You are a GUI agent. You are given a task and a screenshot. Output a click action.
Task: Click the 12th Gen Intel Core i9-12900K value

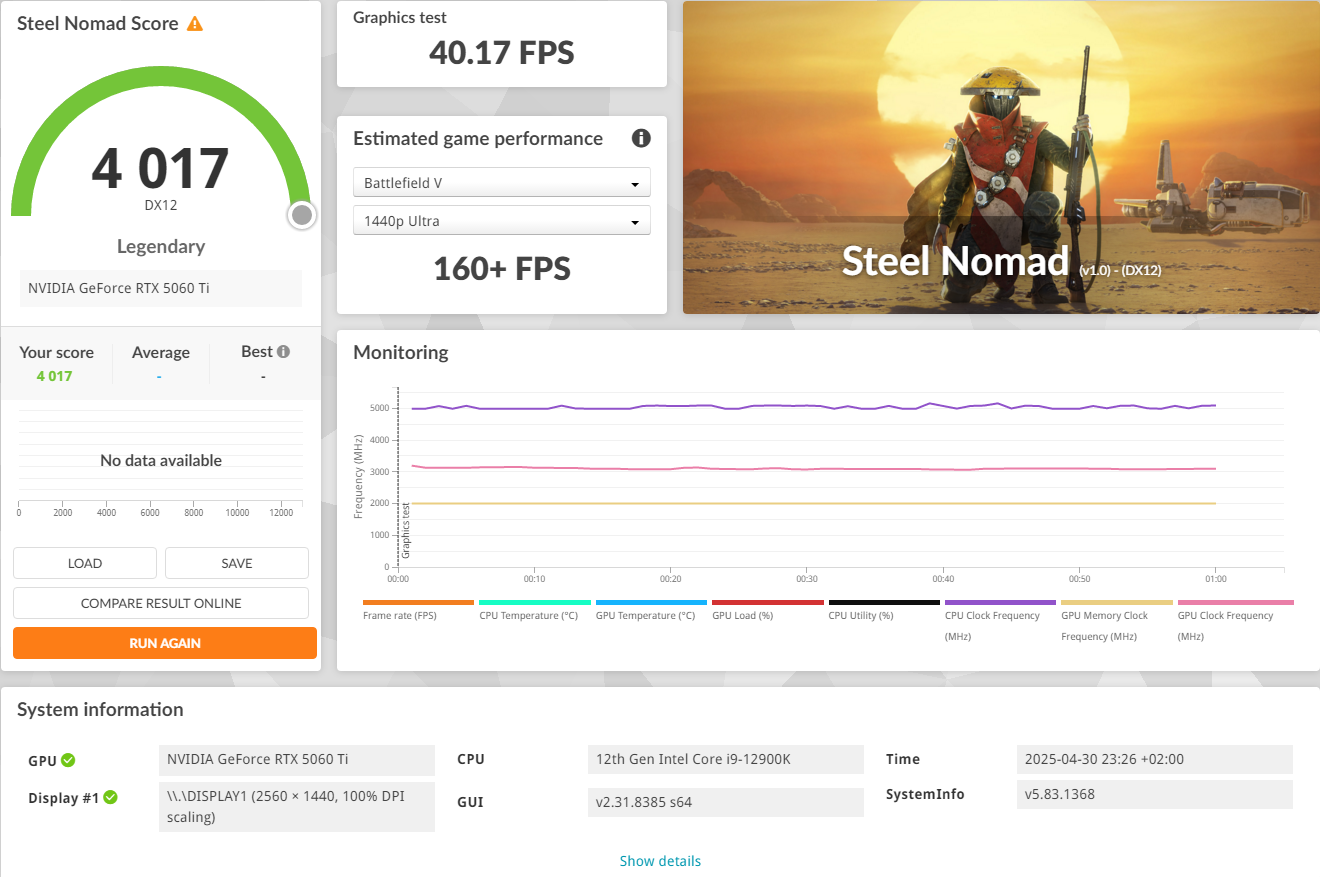(726, 759)
